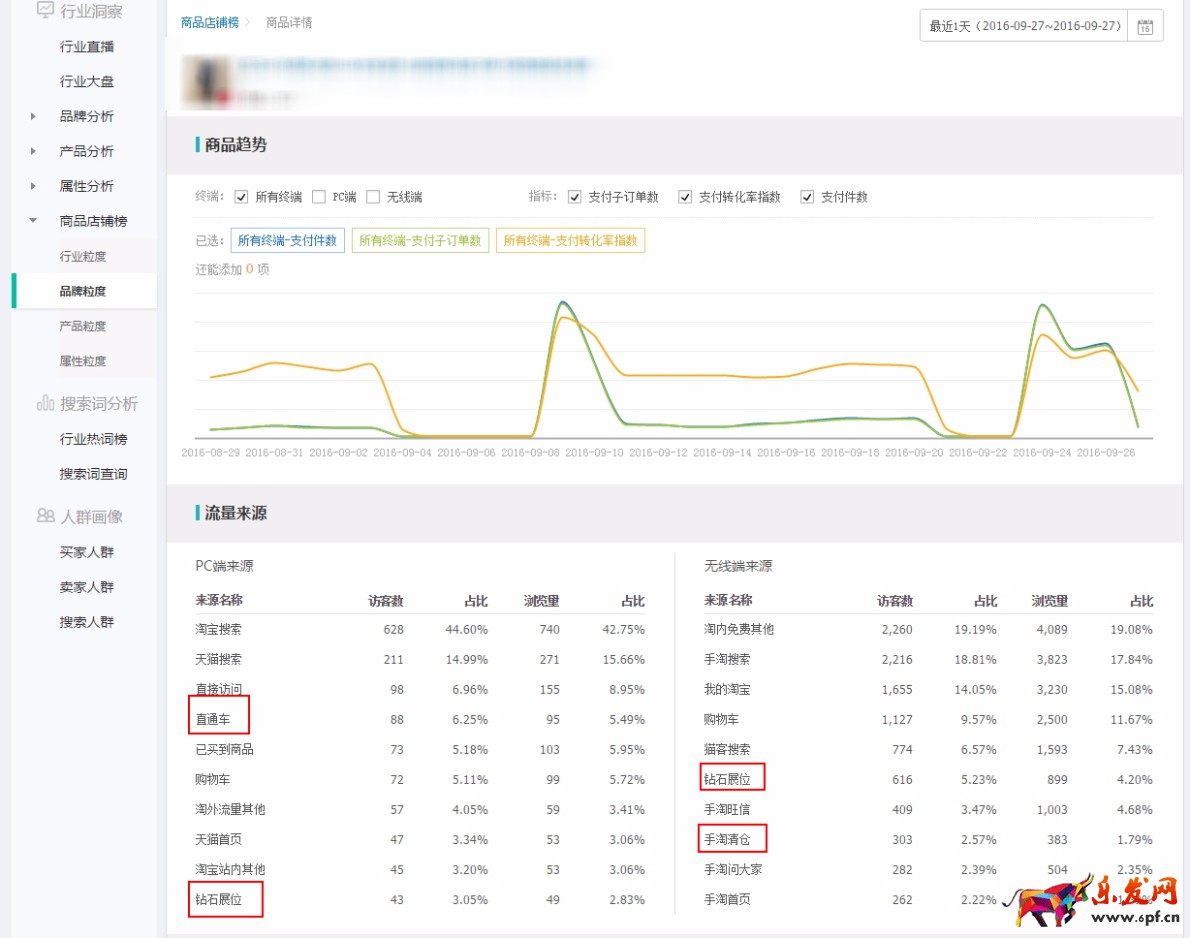Open 买家人群 in the sidebar
The height and width of the screenshot is (938, 1190).
[87, 552]
